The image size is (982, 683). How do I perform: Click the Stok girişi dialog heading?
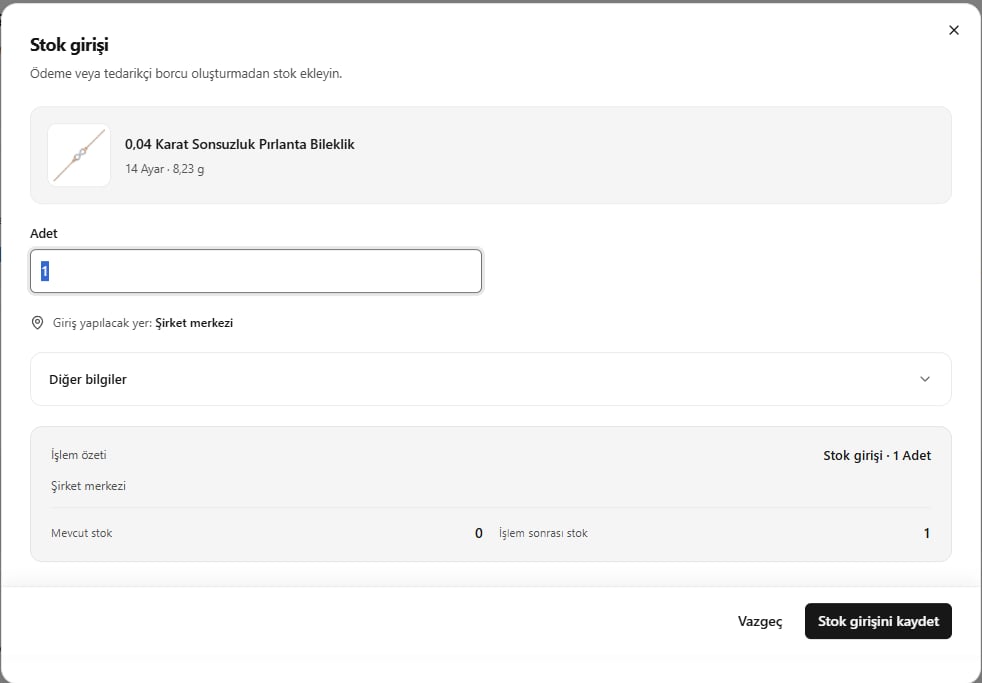point(70,45)
